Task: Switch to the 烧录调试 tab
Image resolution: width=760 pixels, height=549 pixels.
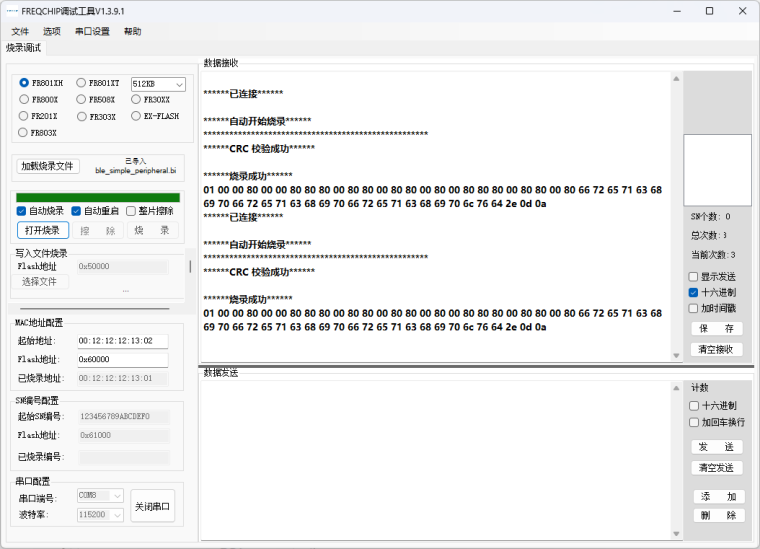Action: (24, 48)
